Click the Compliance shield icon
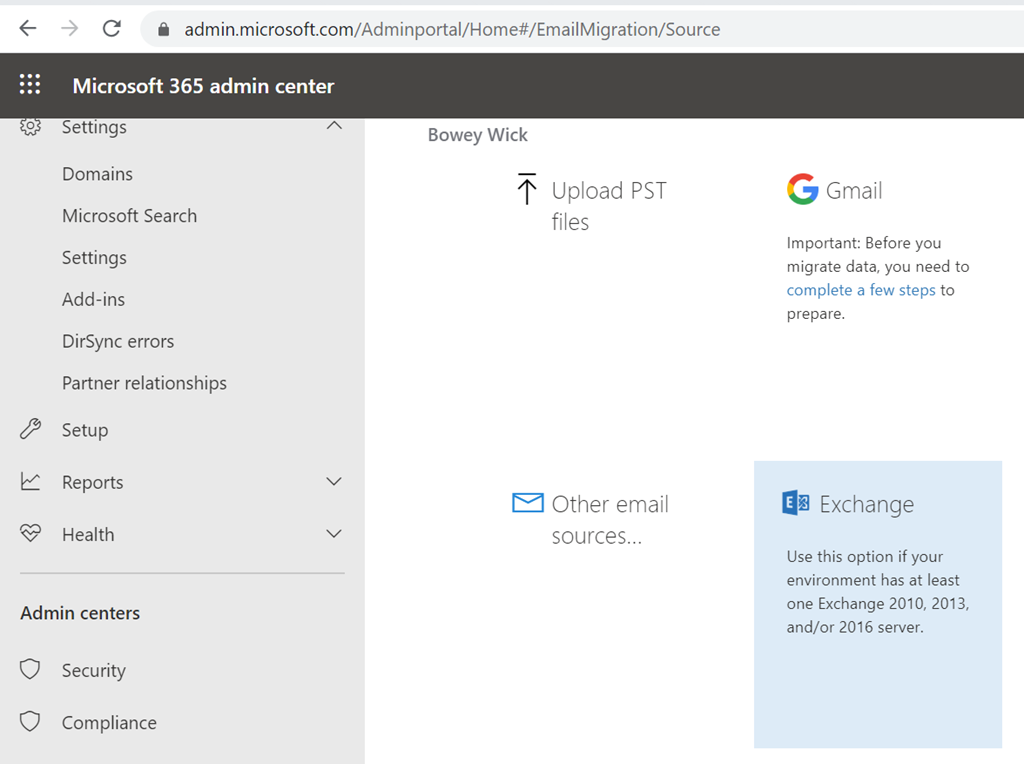1024x764 pixels. [30, 722]
